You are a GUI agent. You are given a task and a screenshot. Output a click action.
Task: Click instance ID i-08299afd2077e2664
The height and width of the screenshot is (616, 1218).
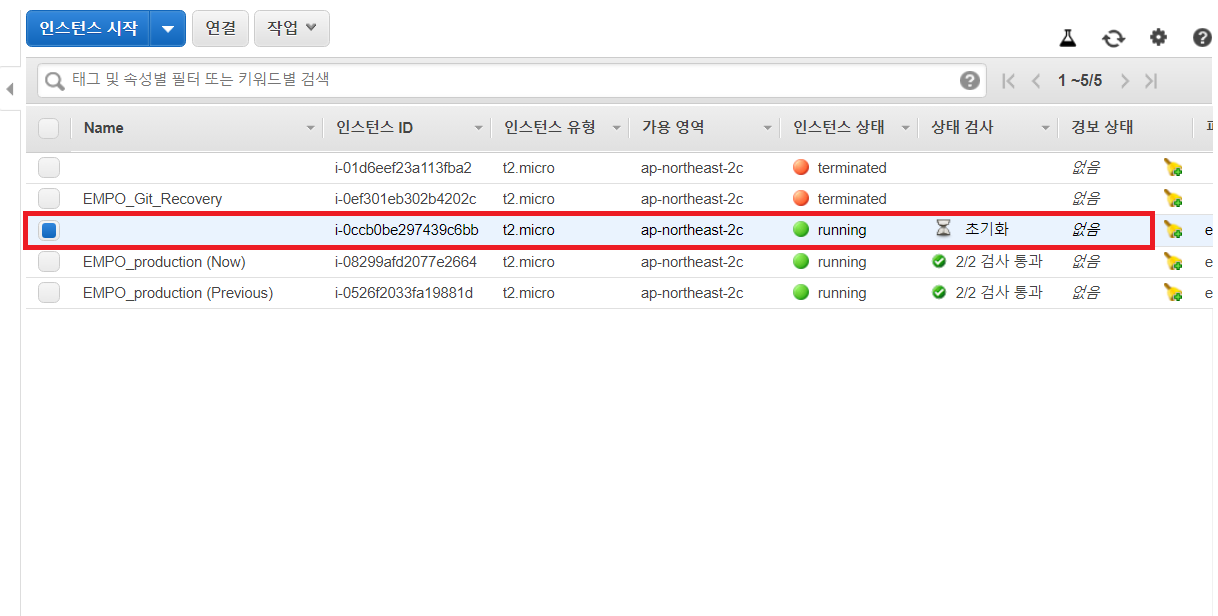[405, 262]
